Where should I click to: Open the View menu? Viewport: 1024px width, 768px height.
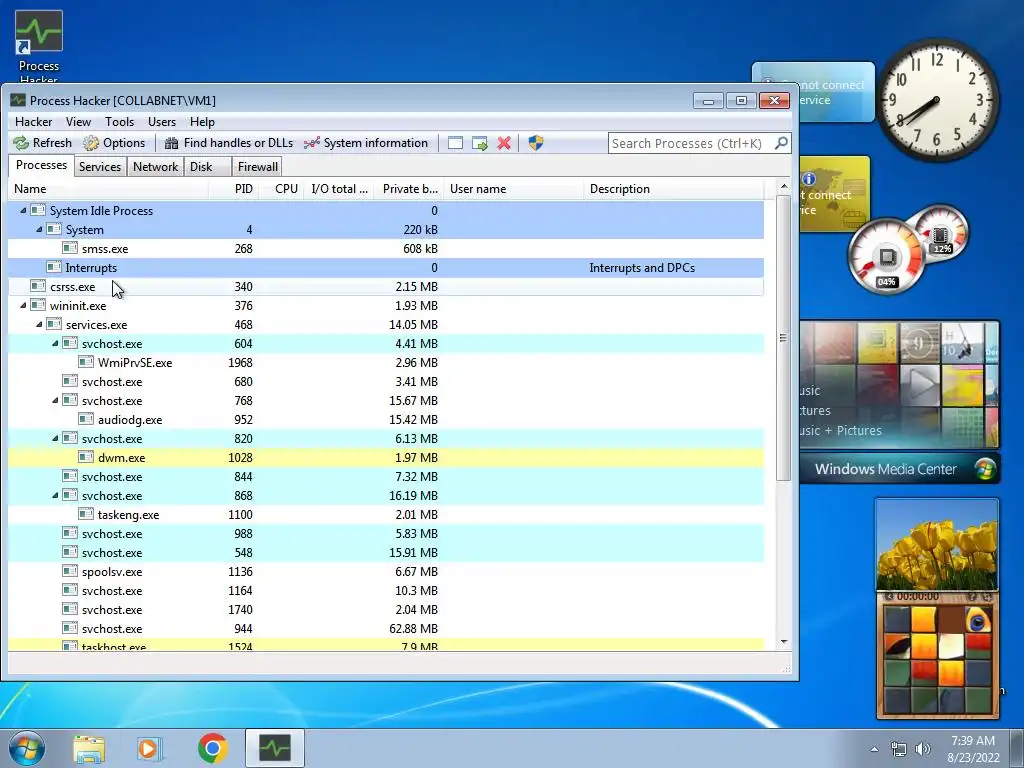(78, 122)
